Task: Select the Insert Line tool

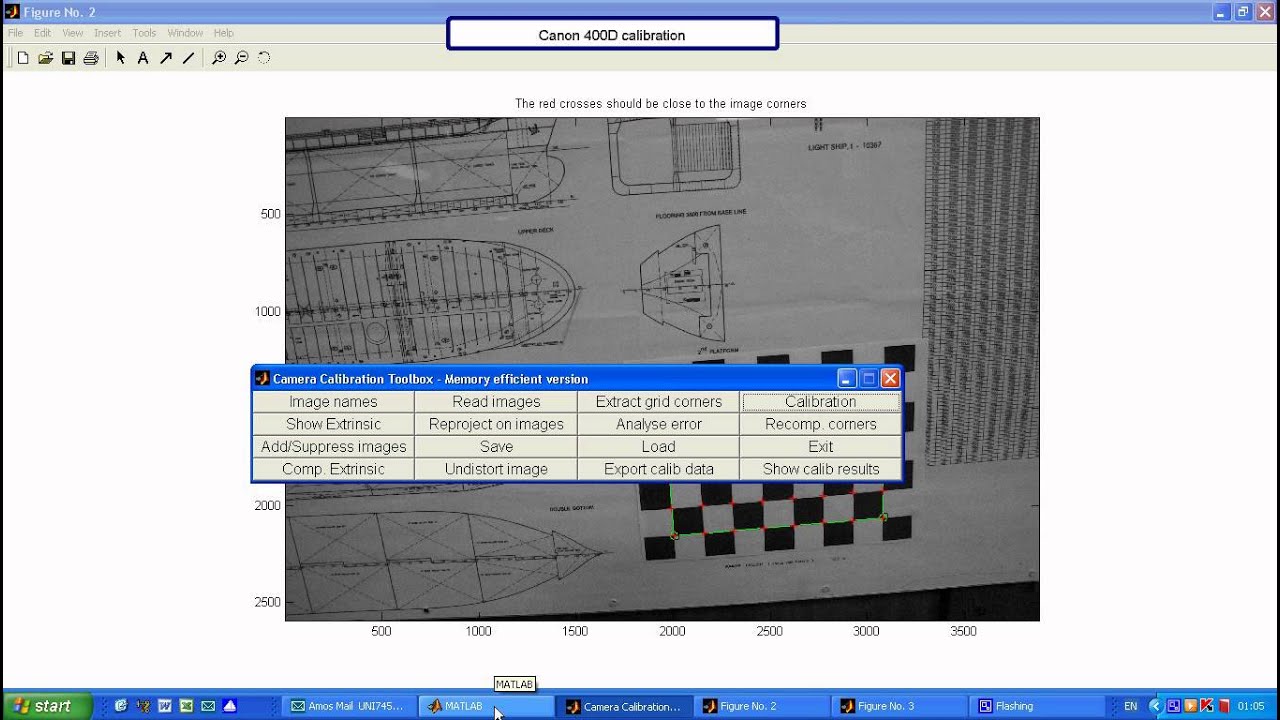Action: [188, 58]
